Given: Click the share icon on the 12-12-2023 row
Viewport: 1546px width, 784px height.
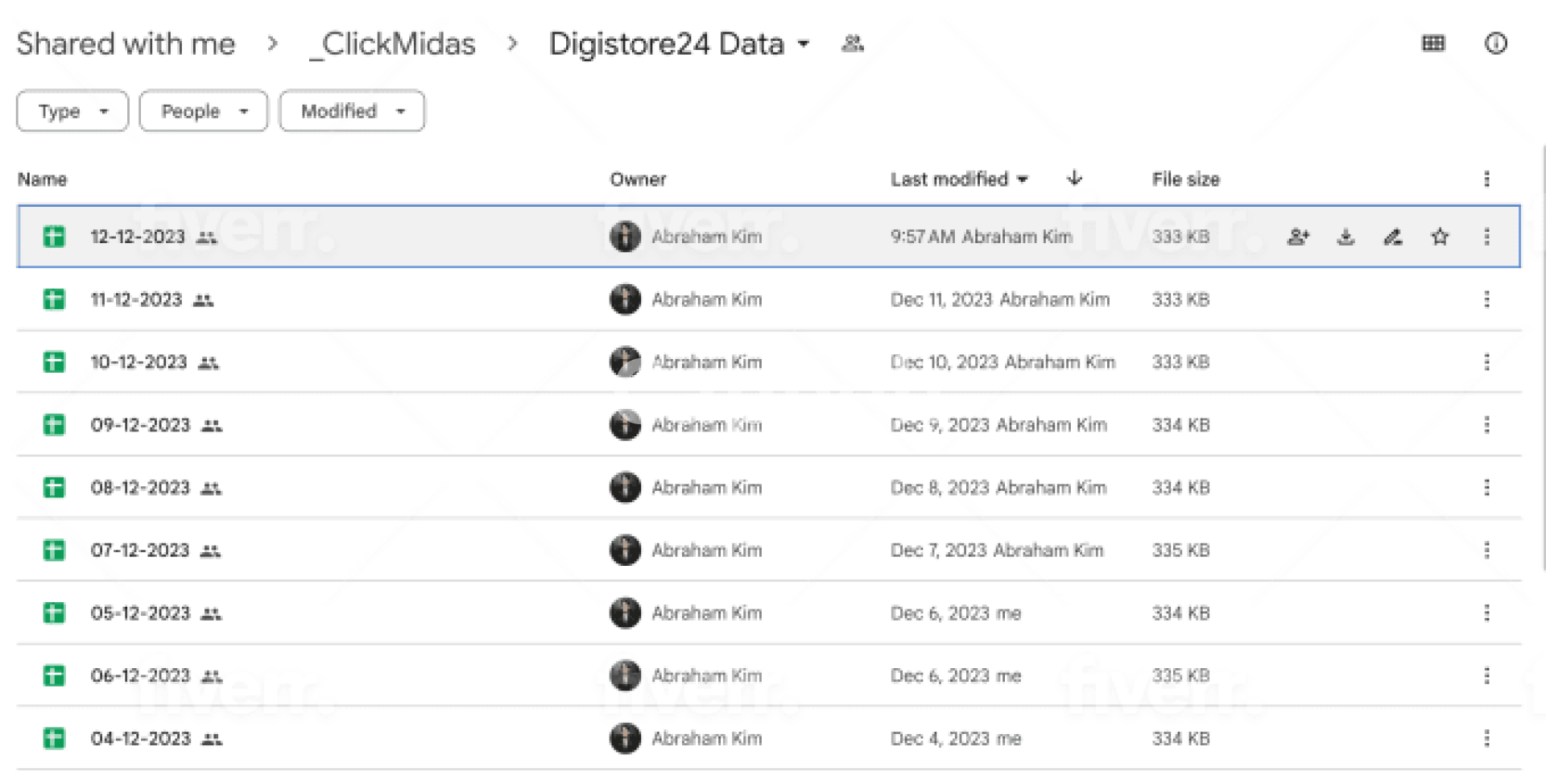Looking at the screenshot, I should pos(1298,237).
